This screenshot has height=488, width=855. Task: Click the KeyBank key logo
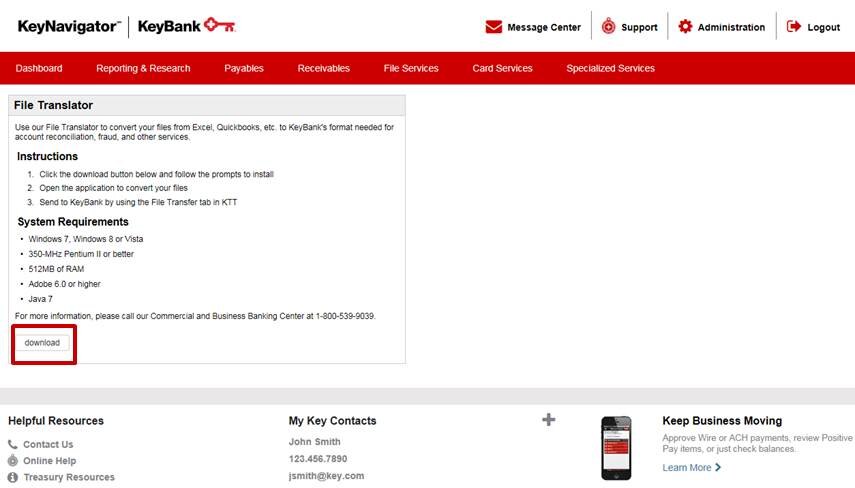[x=219, y=26]
